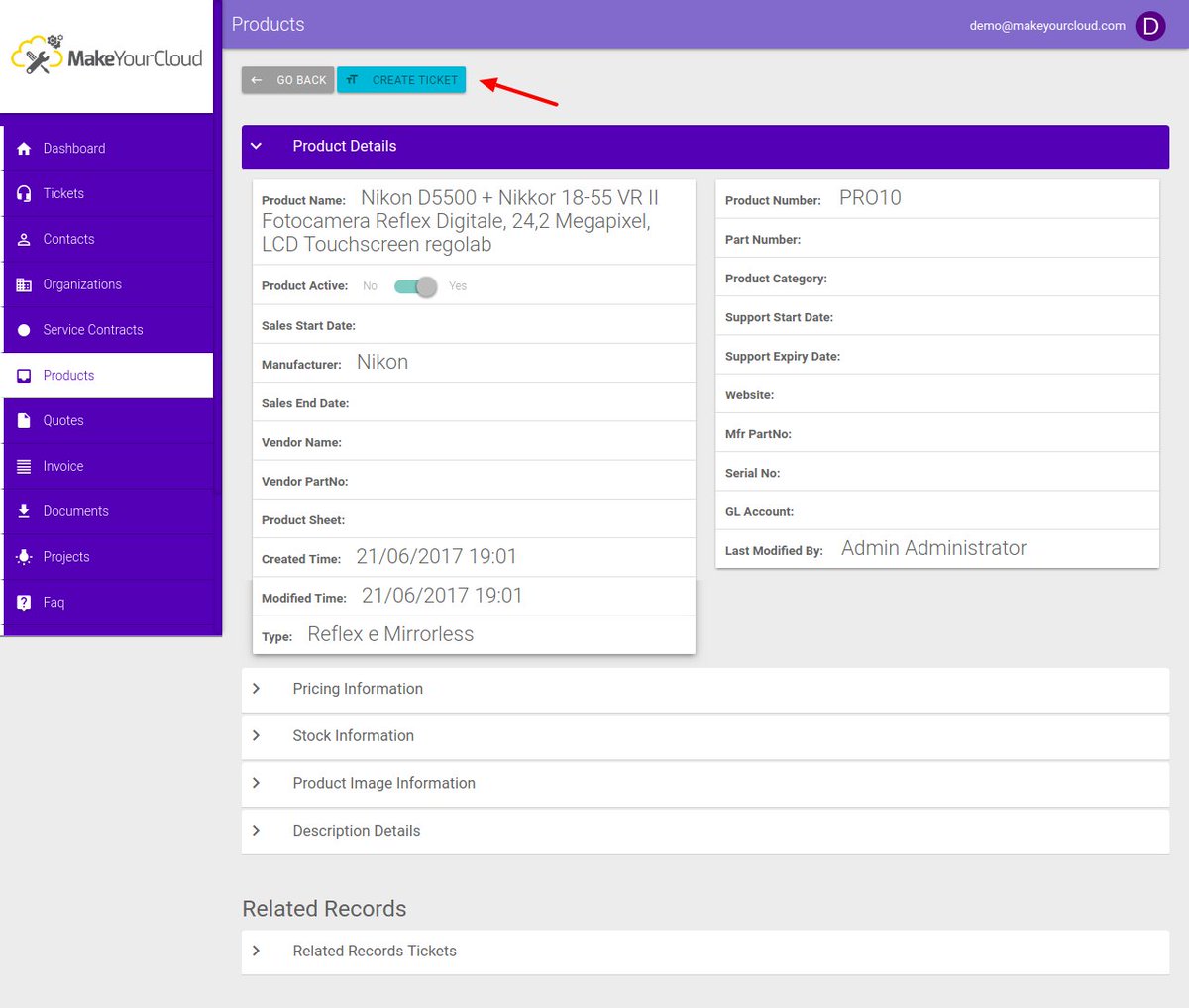Click the MakeYourCloud logo

point(107,56)
